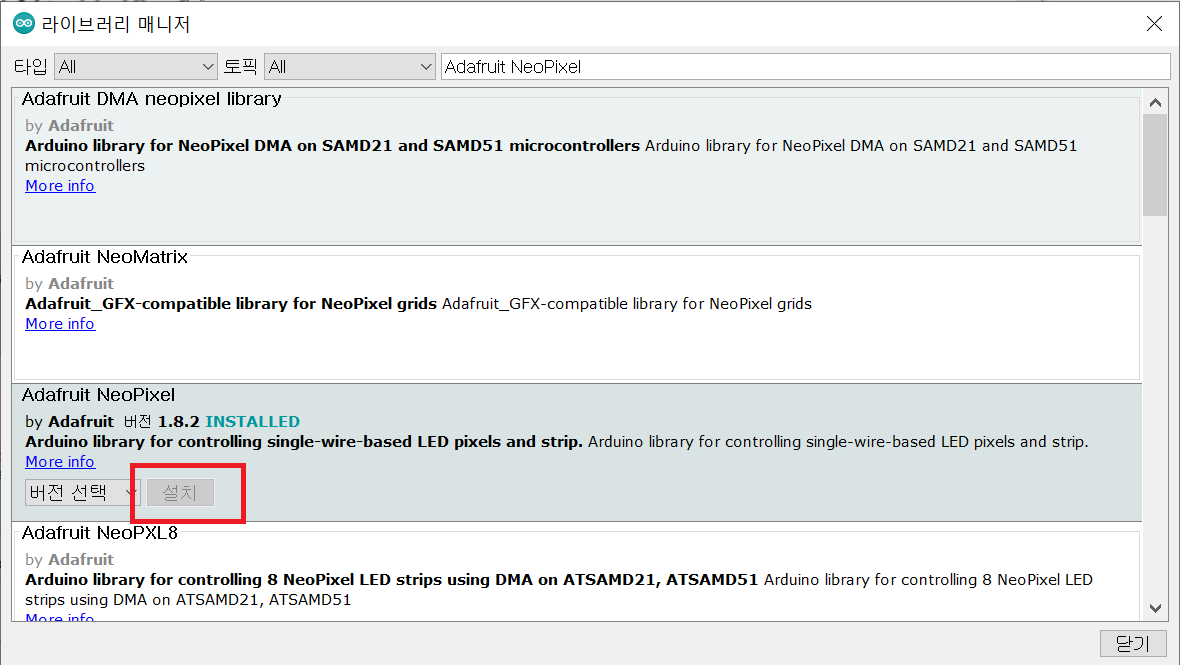Click NeoPXL8 description about 8 LED strips
Viewport: 1180px width, 665px height.
(558, 590)
